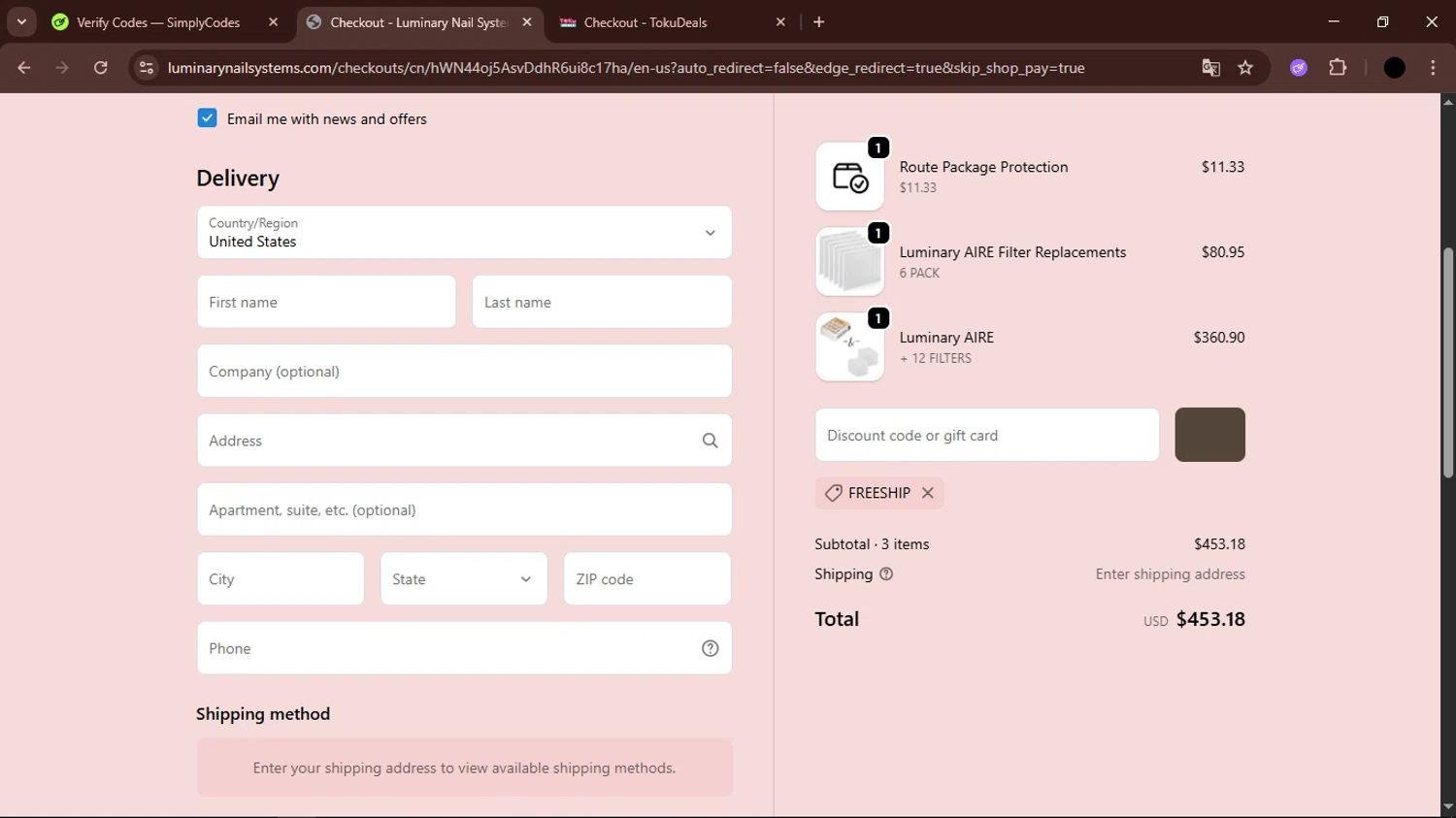Click the City field
This screenshot has width=1456, height=818.
coord(281,579)
